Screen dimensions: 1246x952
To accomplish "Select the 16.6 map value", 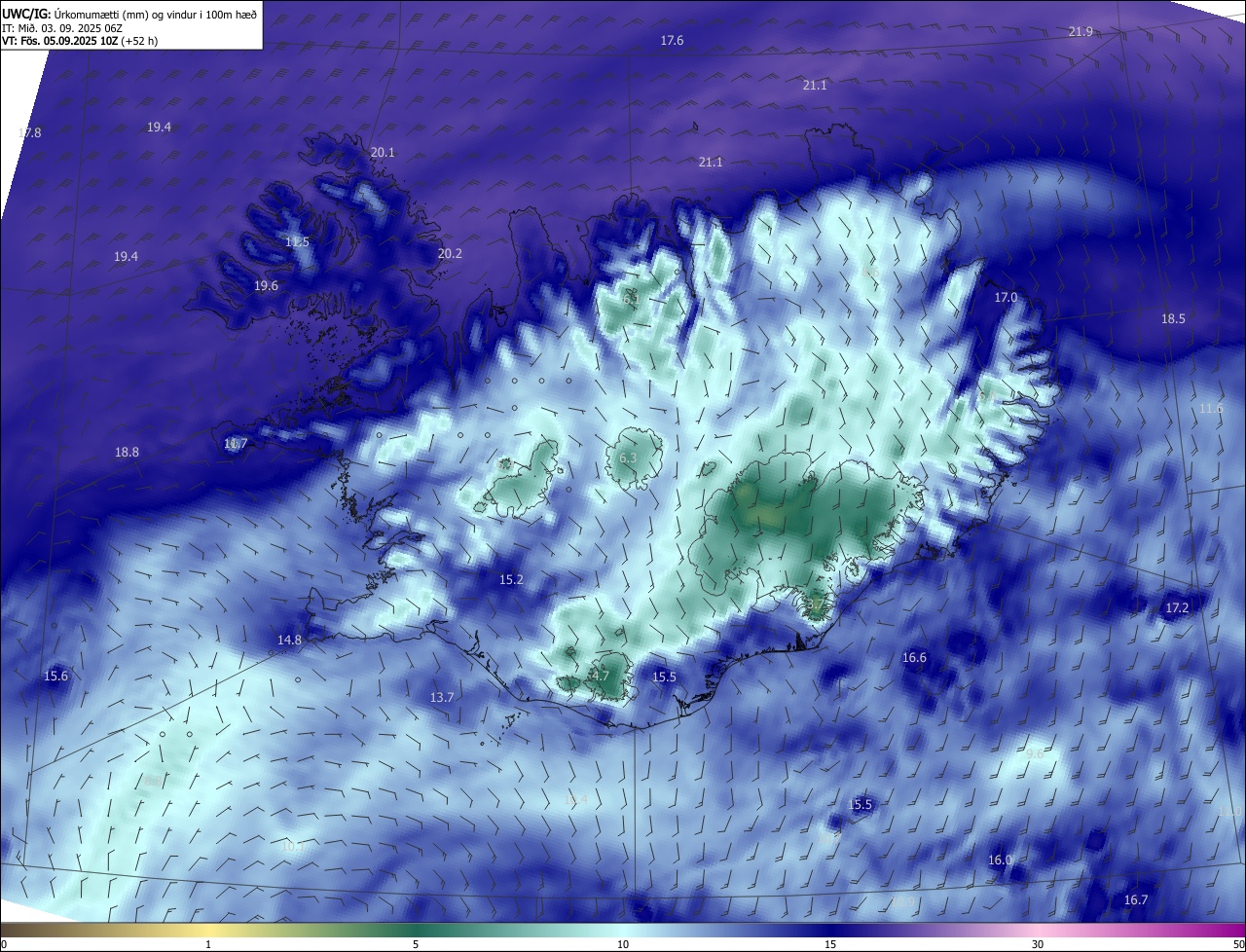I will [914, 658].
